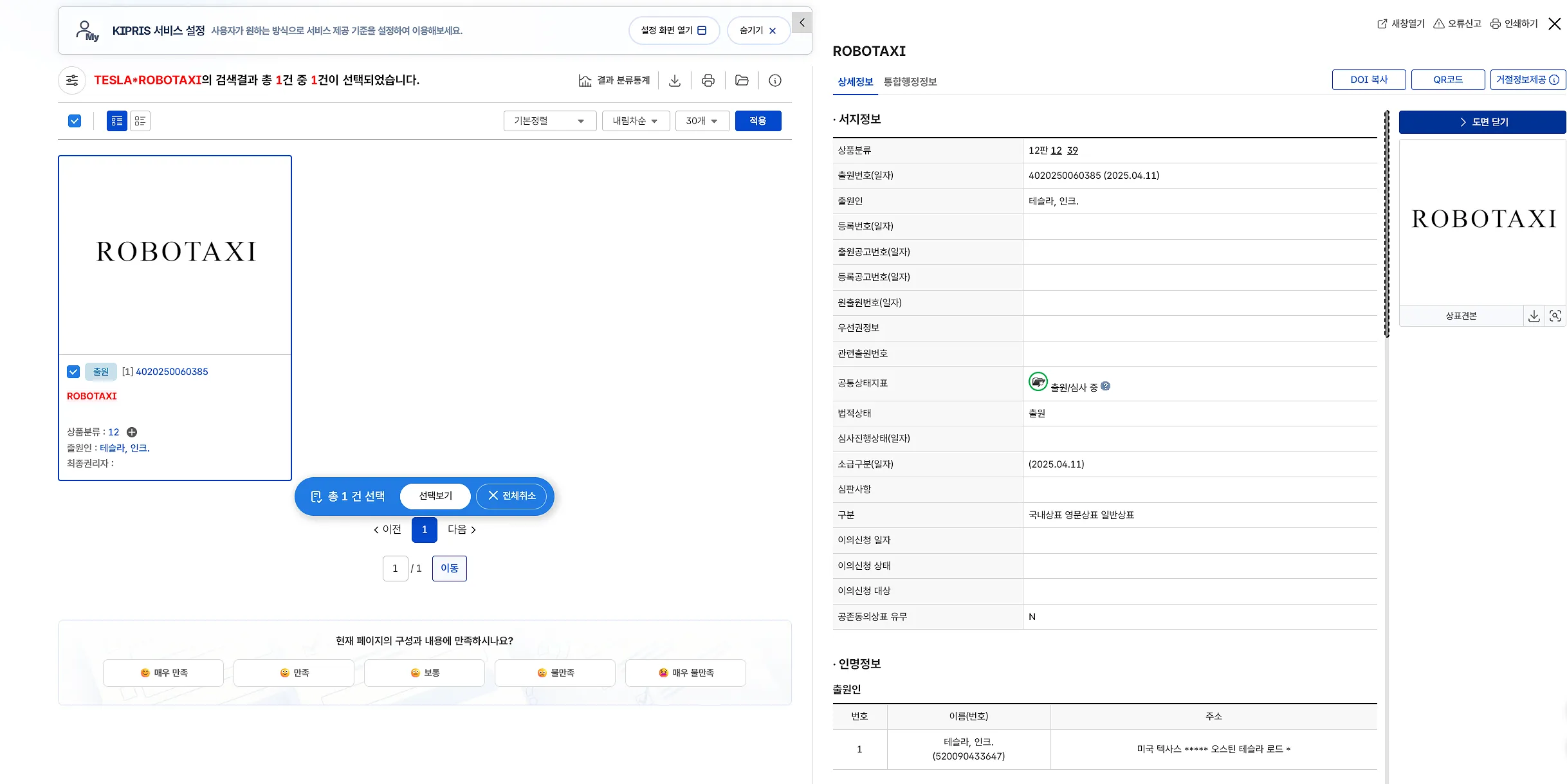Switch to compact list view icon
Image resolution: width=1567 pixels, height=784 pixels.
click(140, 121)
